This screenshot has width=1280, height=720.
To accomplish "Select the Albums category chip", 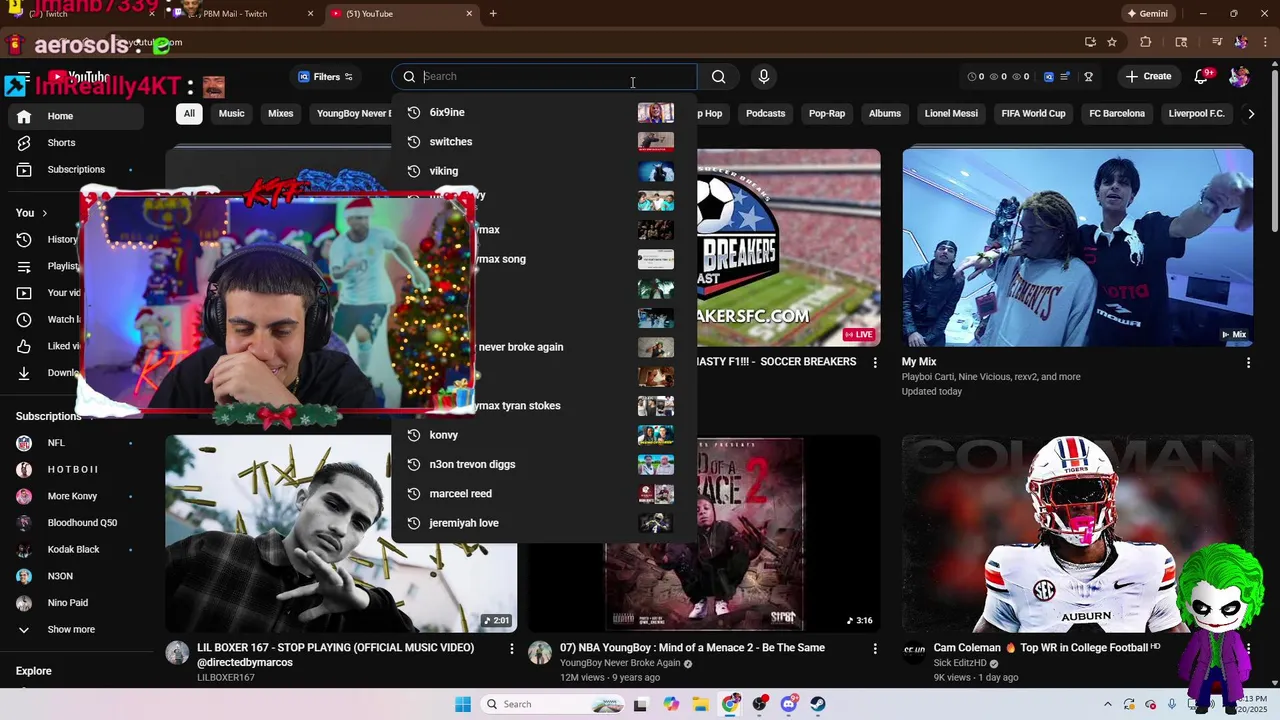I will pyautogui.click(x=885, y=114).
